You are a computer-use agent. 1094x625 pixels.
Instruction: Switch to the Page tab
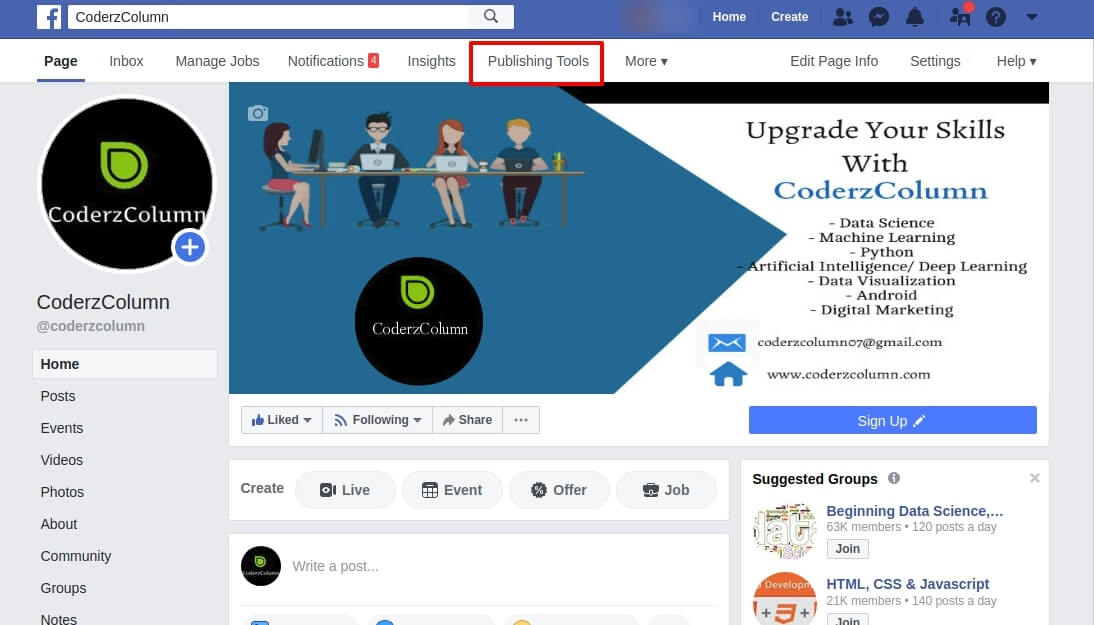pyautogui.click(x=61, y=61)
